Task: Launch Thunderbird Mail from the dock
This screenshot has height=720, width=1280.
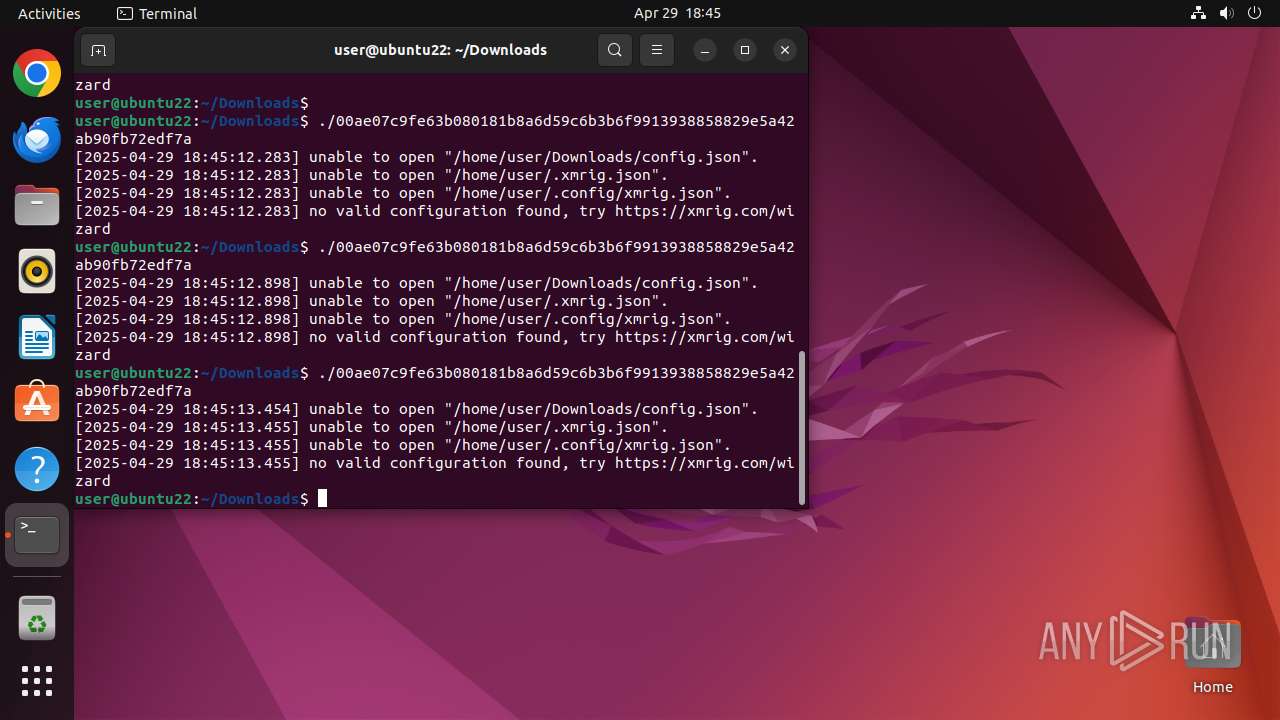Action: click(37, 139)
